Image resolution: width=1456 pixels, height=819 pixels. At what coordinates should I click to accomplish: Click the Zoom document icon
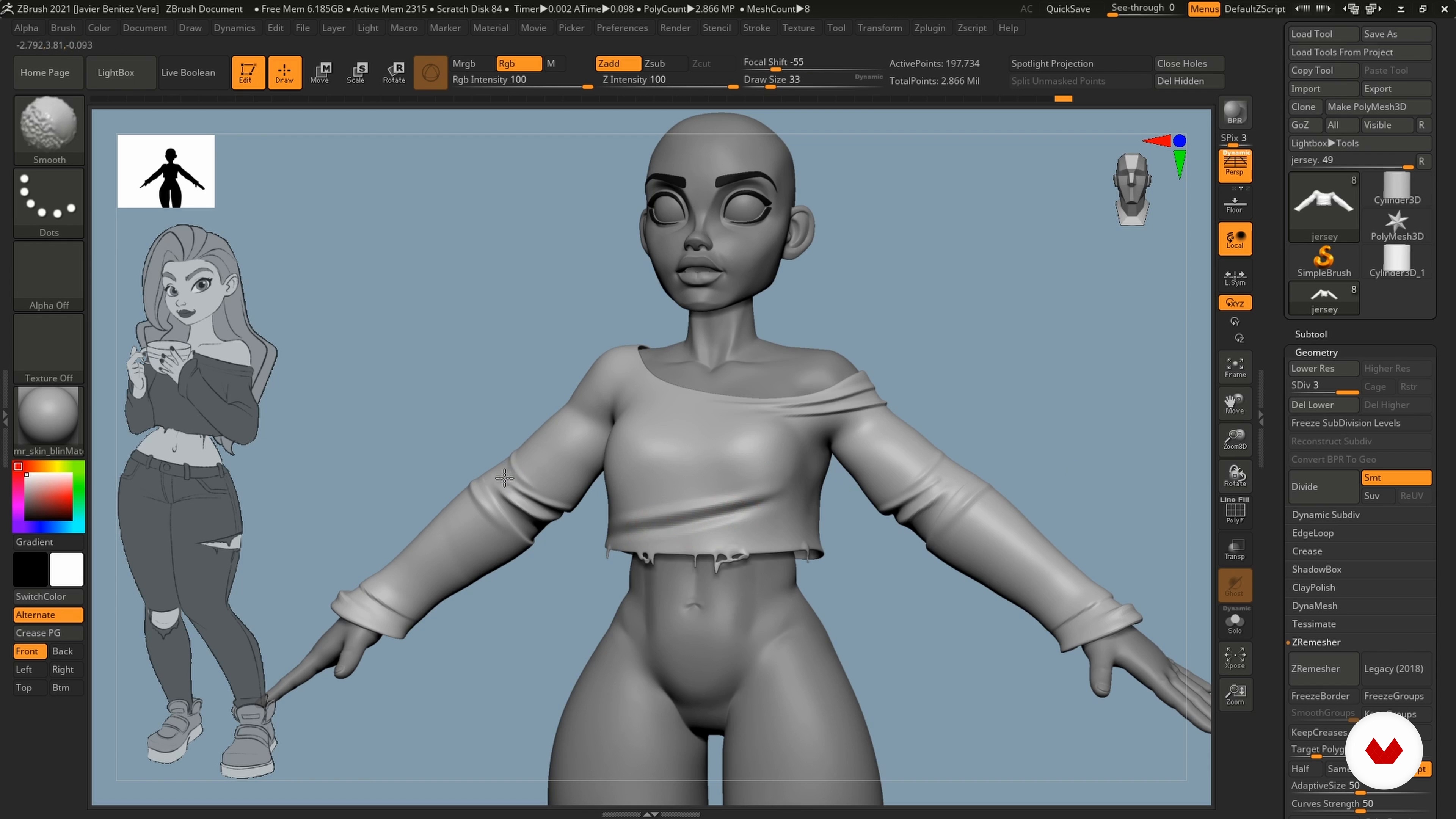[1235, 695]
